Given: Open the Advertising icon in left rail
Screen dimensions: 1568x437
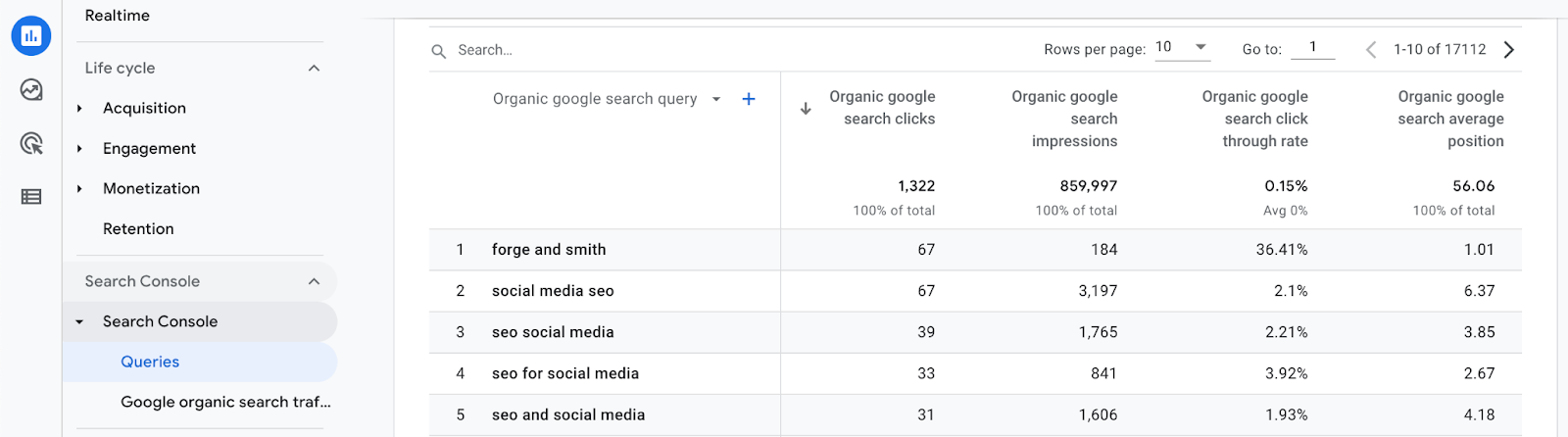Looking at the screenshot, I should [31, 144].
